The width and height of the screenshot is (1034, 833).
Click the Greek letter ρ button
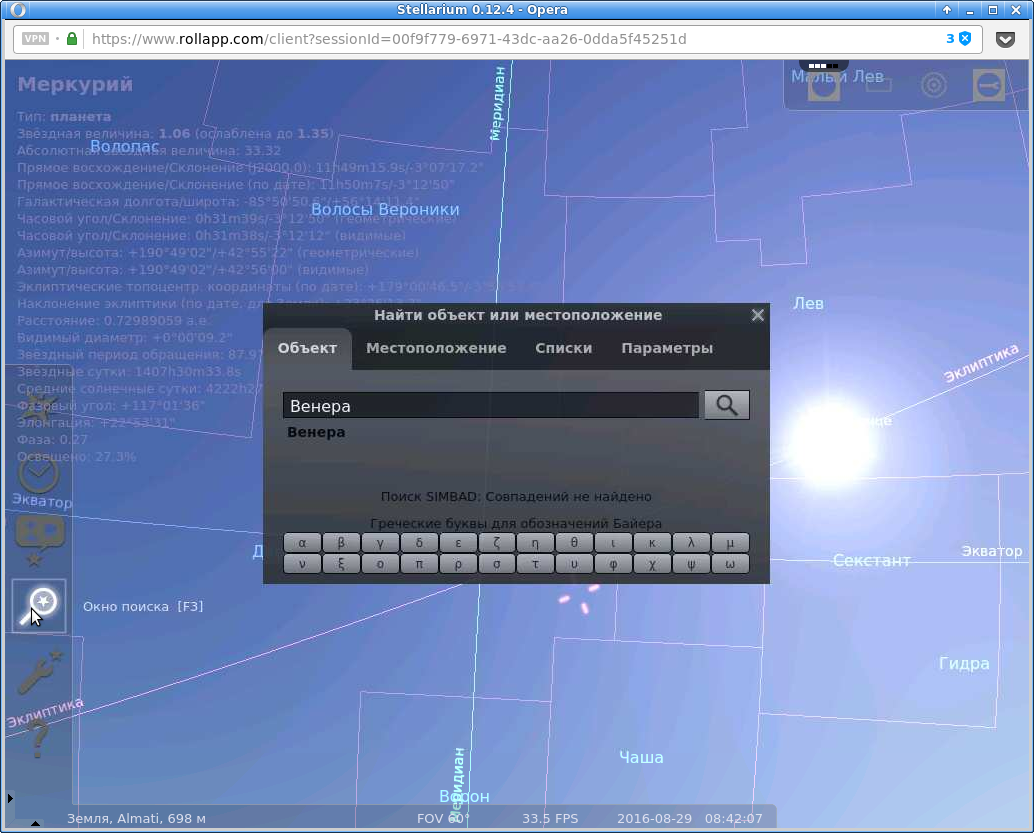[458, 564]
